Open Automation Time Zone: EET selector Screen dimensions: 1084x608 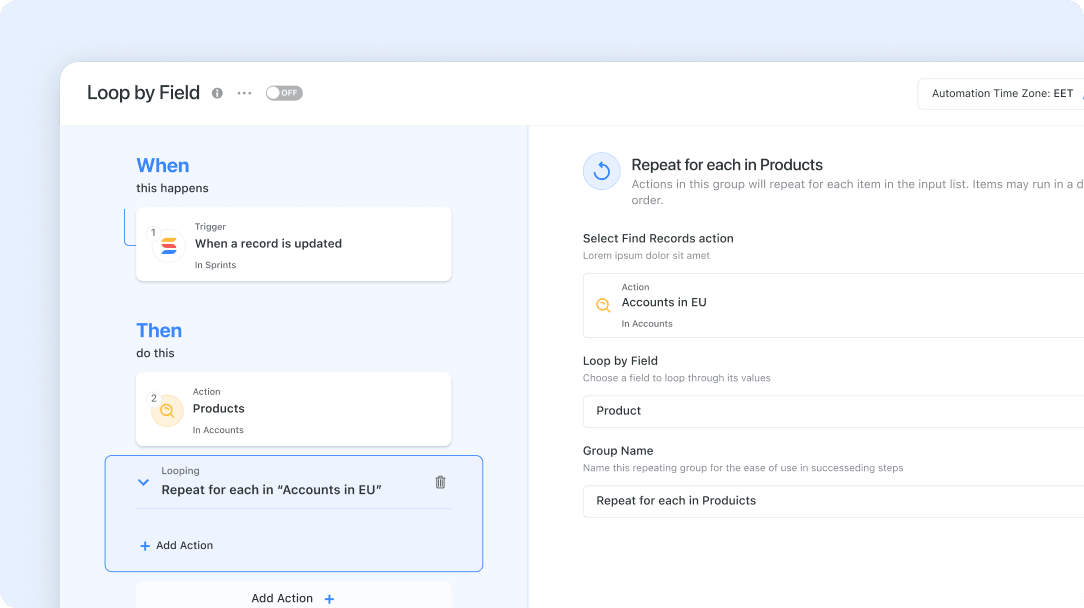click(1002, 93)
